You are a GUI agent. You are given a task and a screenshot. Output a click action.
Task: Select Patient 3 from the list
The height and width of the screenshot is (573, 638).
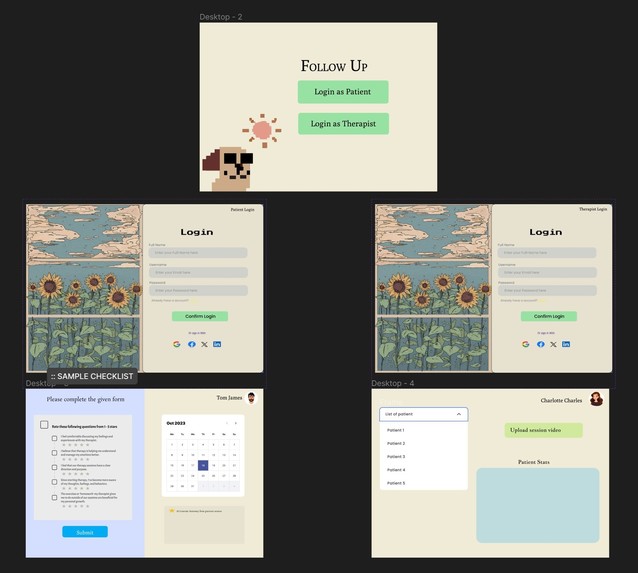pos(424,457)
